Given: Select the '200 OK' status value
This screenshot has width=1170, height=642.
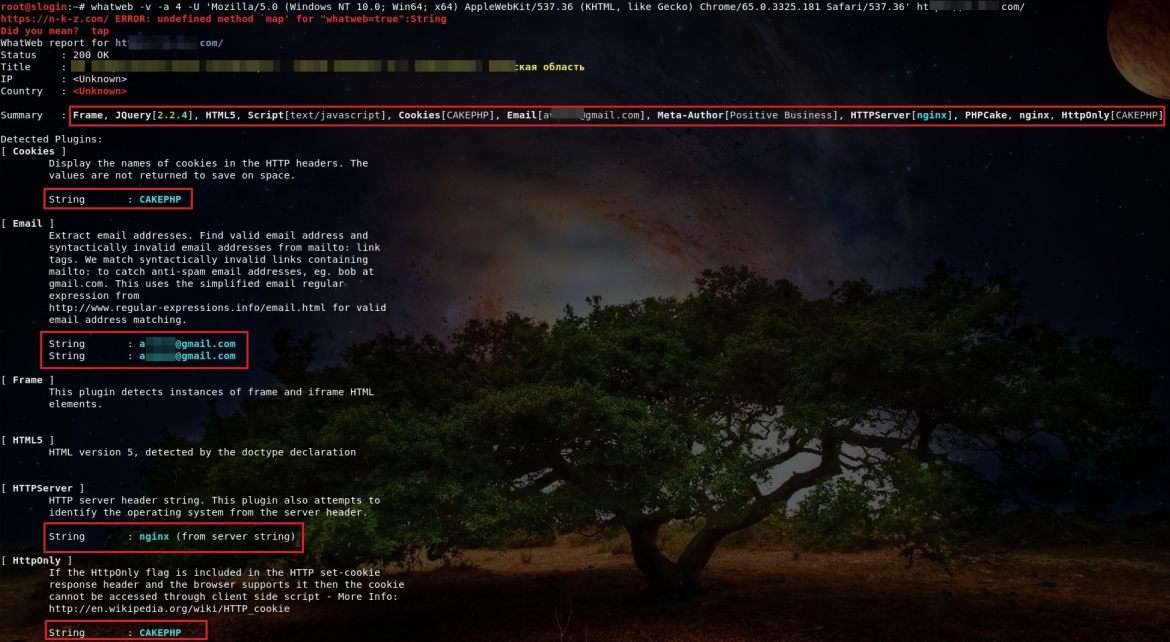Looking at the screenshot, I should tap(91, 54).
